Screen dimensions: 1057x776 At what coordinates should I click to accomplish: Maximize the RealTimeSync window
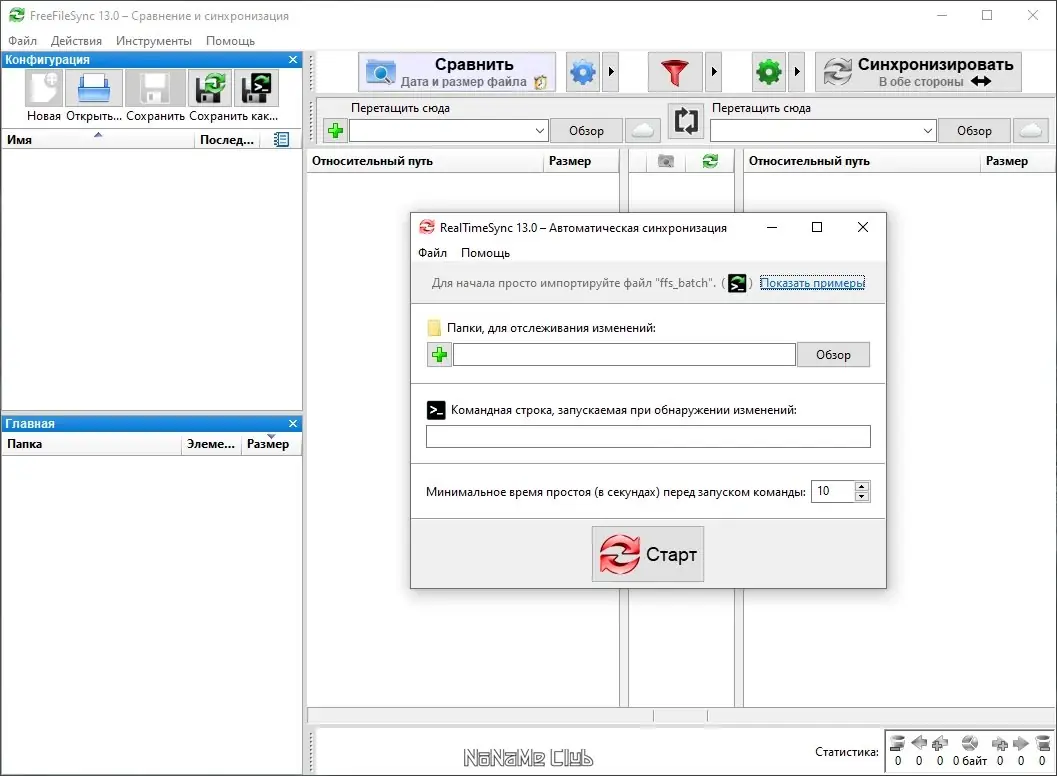(816, 227)
